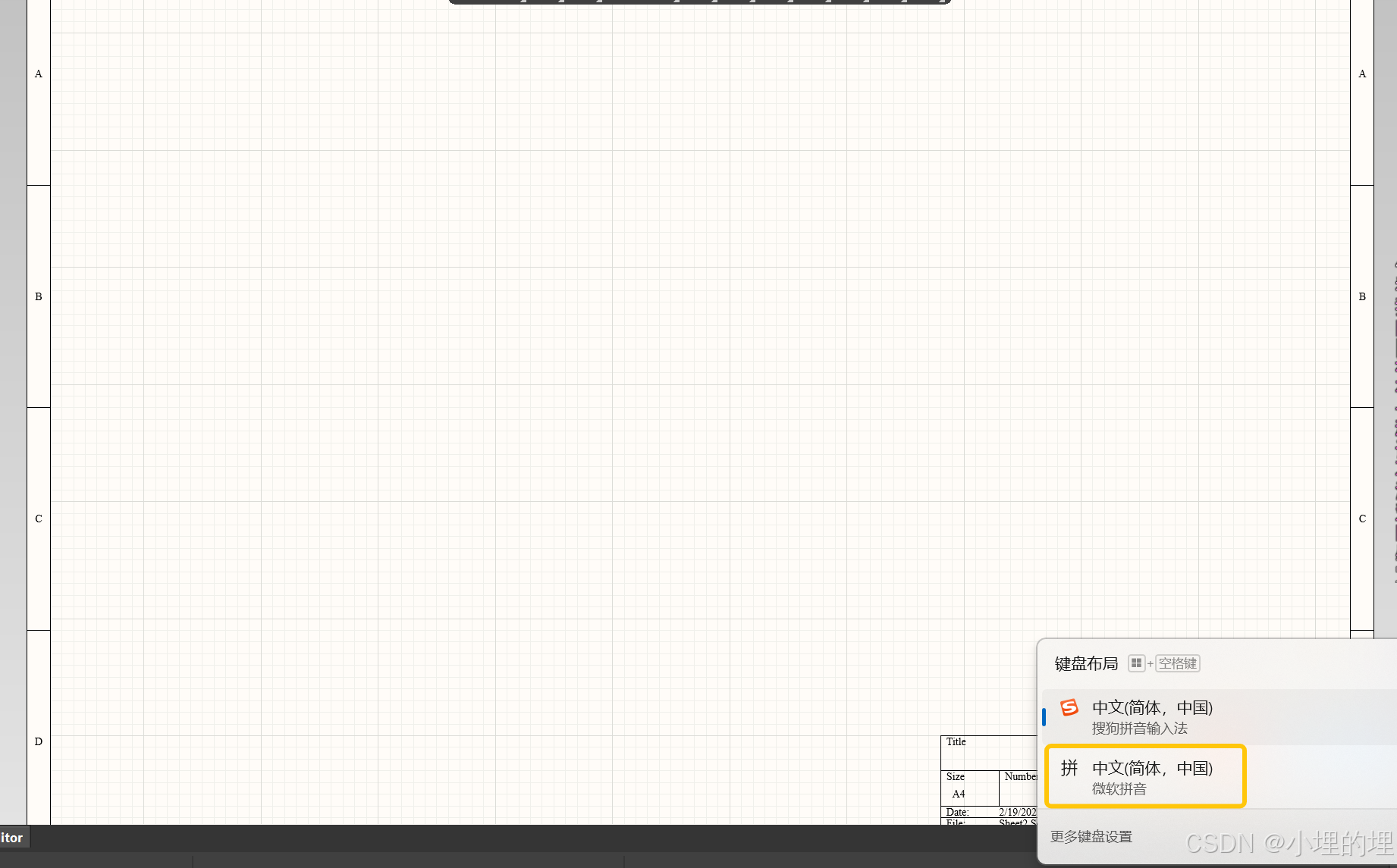The image size is (1397, 868).
Task: Click the Editor tab at the bottom left
Action: tap(14, 838)
